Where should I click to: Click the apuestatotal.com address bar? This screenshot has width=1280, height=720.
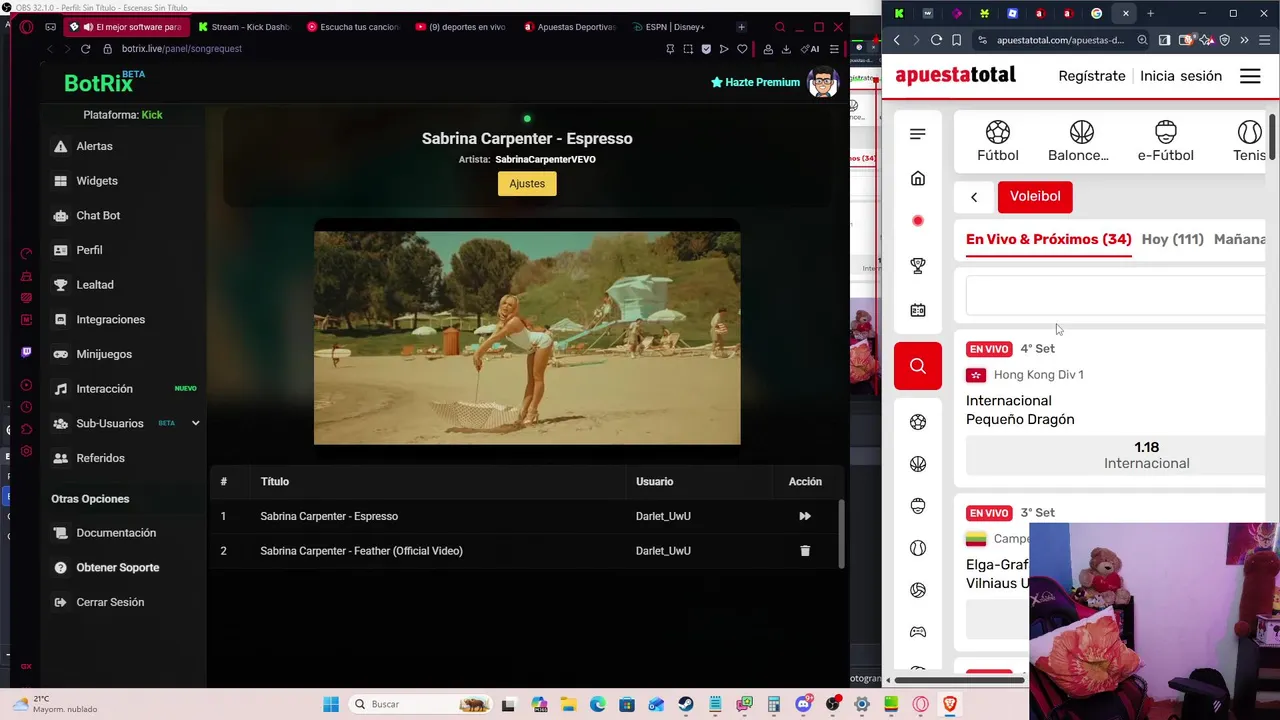coord(1060,40)
